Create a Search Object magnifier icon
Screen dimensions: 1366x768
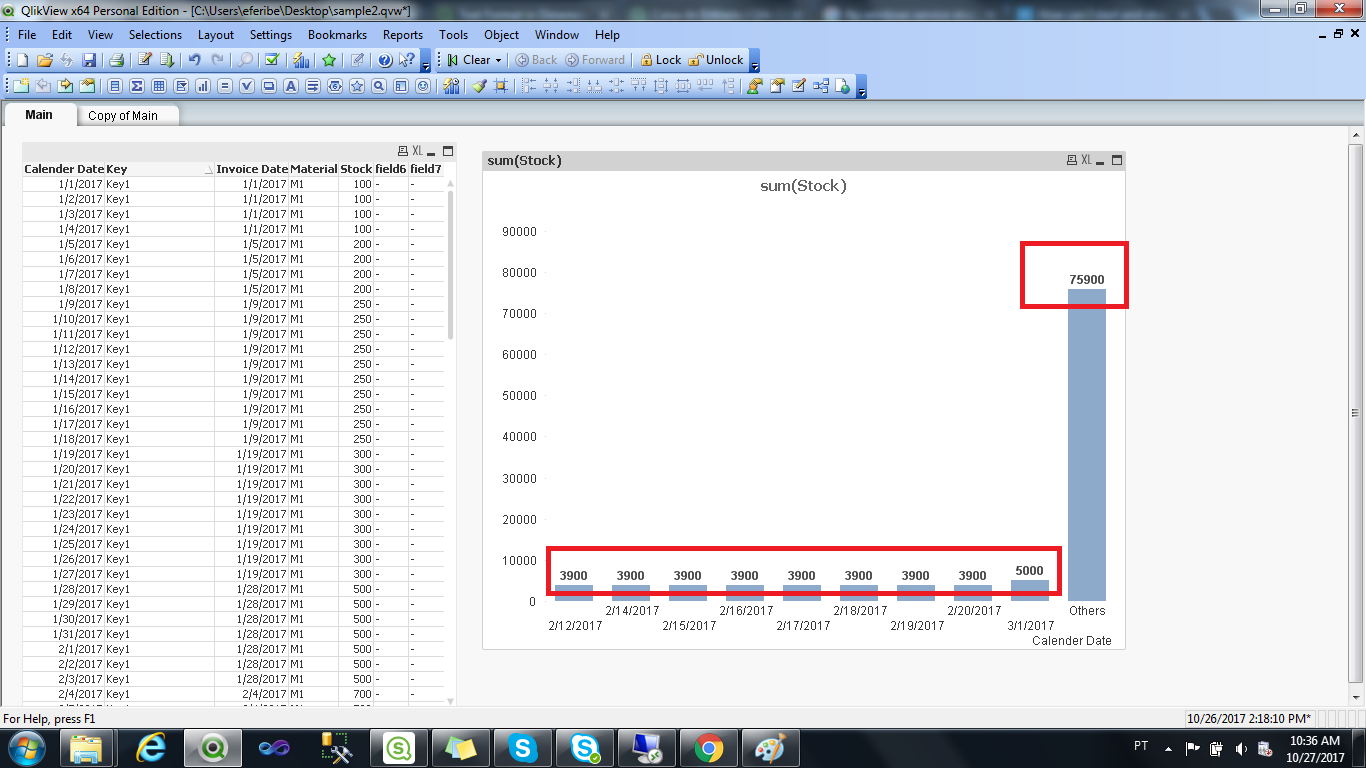379,86
